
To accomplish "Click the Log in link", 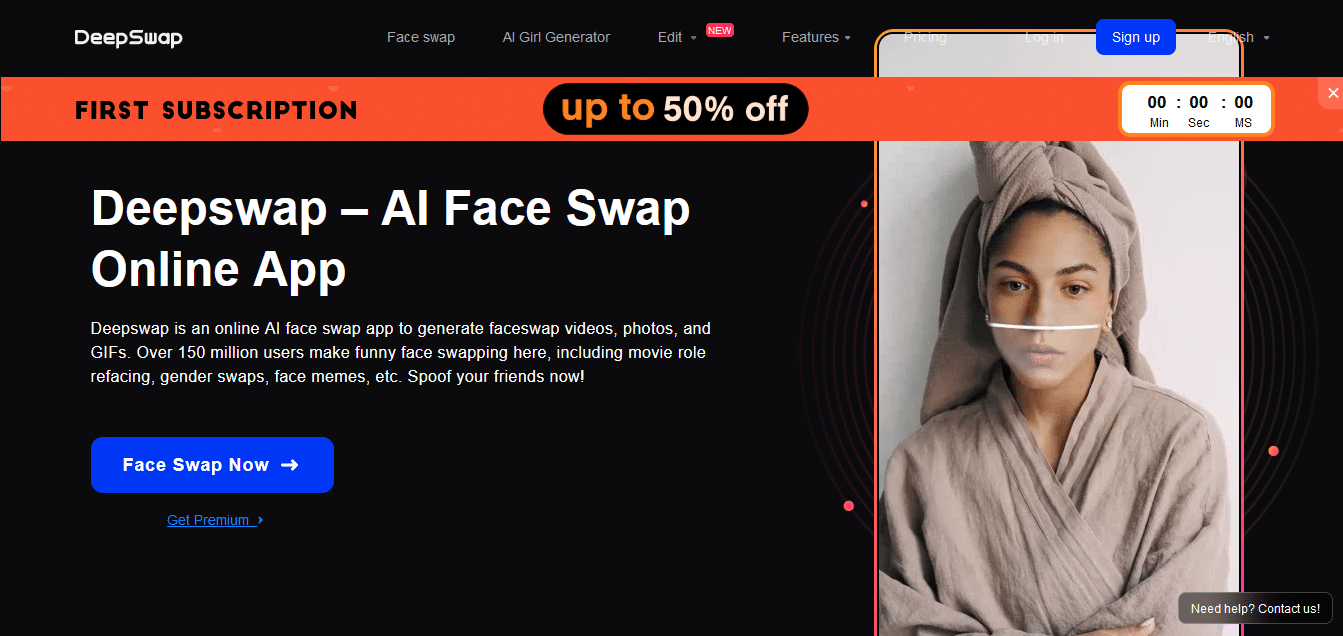I will coord(1044,37).
